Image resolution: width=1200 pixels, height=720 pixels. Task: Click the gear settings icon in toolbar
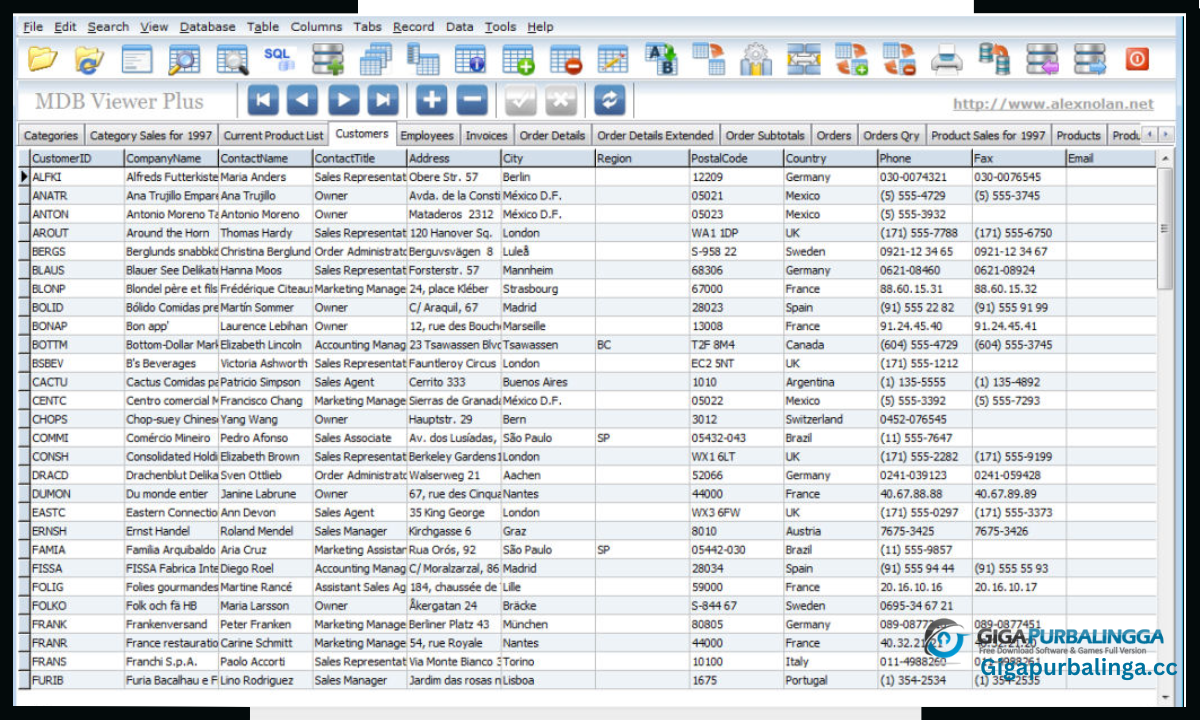tap(756, 60)
